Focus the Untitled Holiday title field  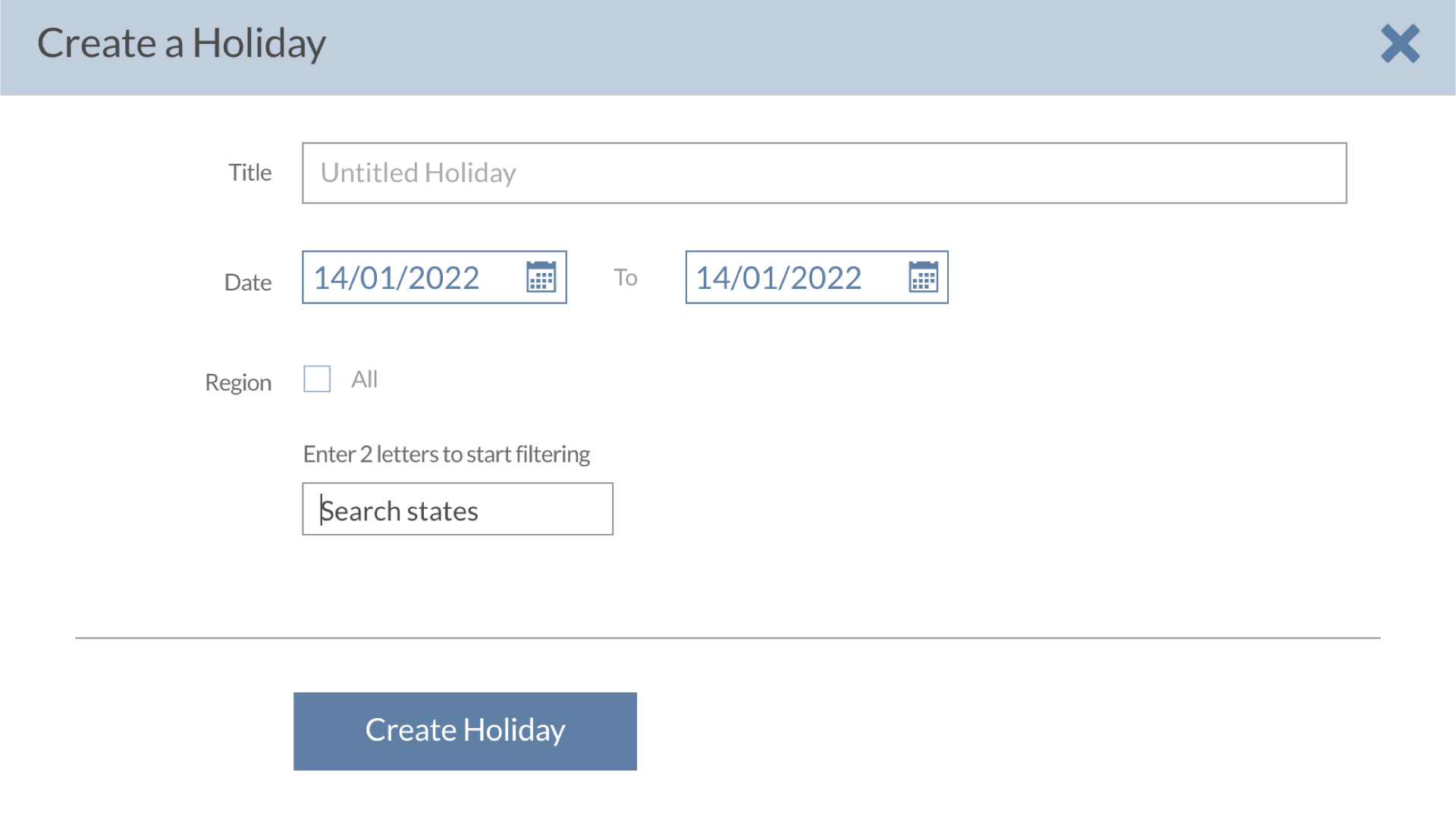coord(824,173)
